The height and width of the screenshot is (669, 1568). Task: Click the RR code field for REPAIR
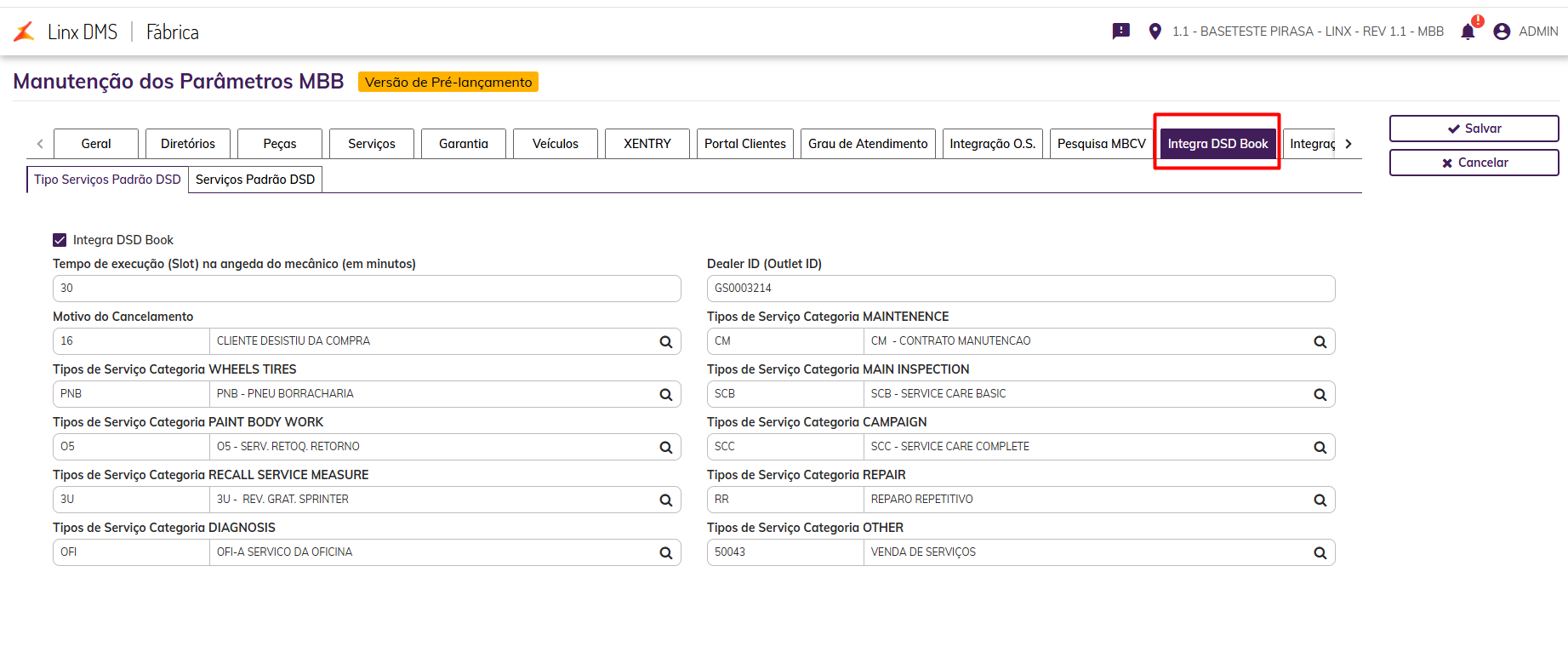[x=785, y=500]
